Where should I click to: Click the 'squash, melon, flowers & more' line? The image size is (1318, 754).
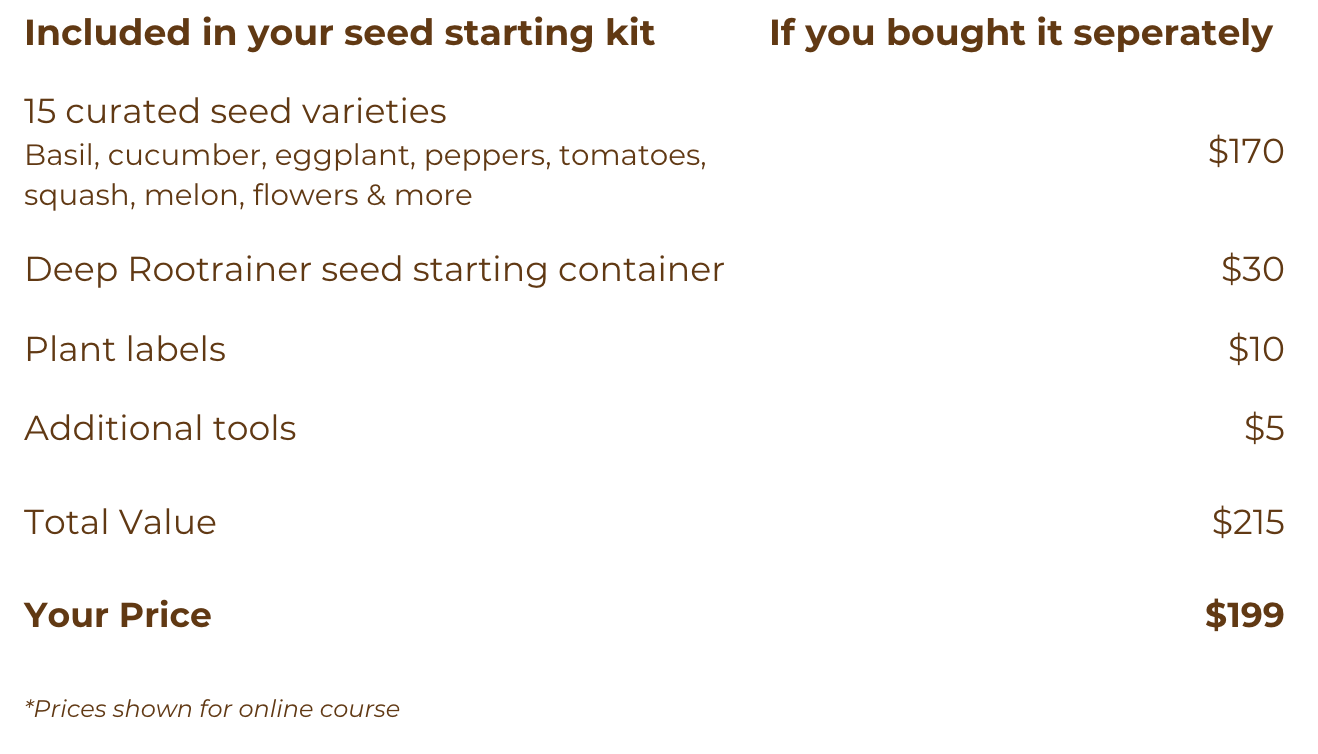[x=247, y=195]
